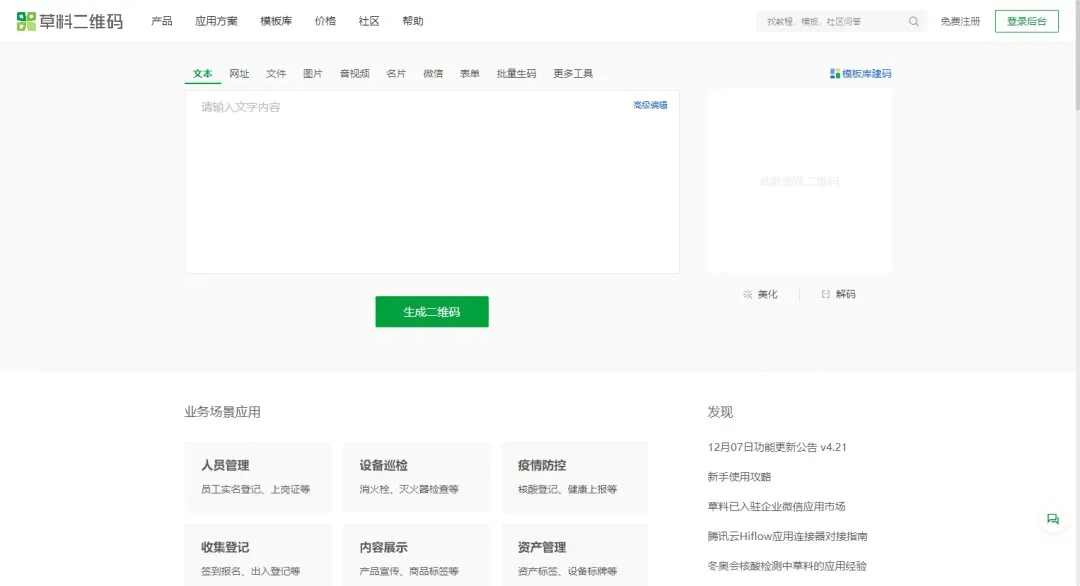Image resolution: width=1080 pixels, height=586 pixels.
Task: Read the 新手使用攻略 article
Action: point(739,477)
